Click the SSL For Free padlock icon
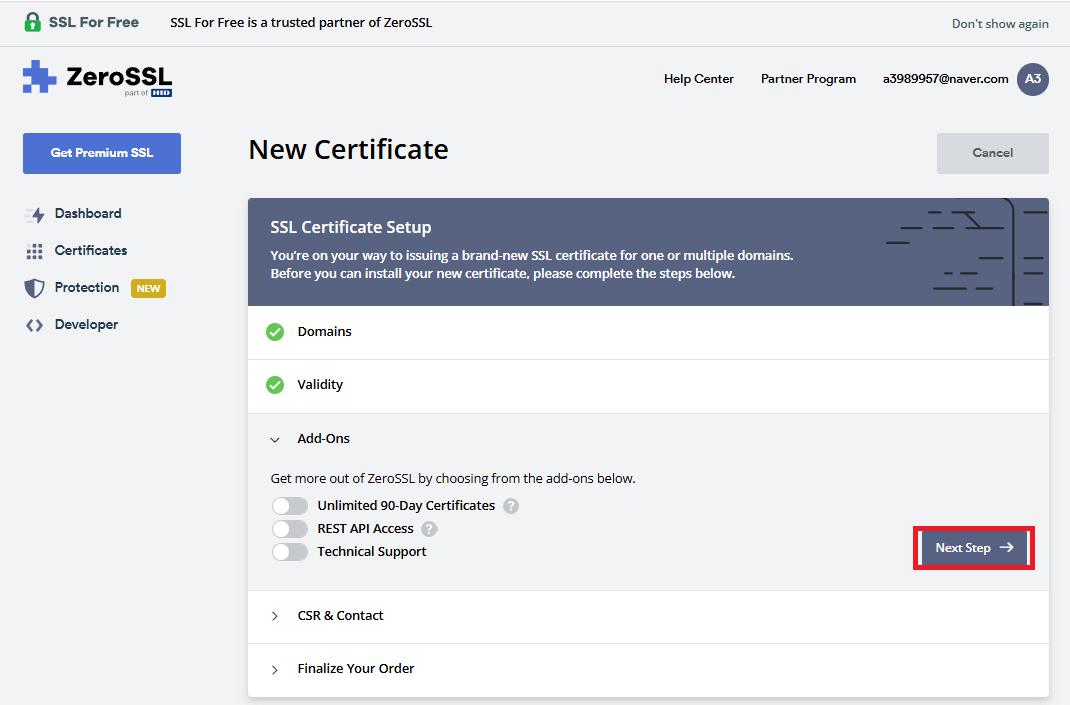The height and width of the screenshot is (705, 1070). pos(32,22)
